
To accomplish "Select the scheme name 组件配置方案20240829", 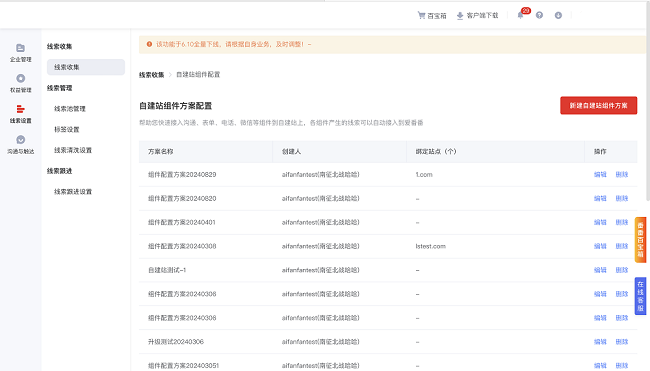I will point(182,175).
